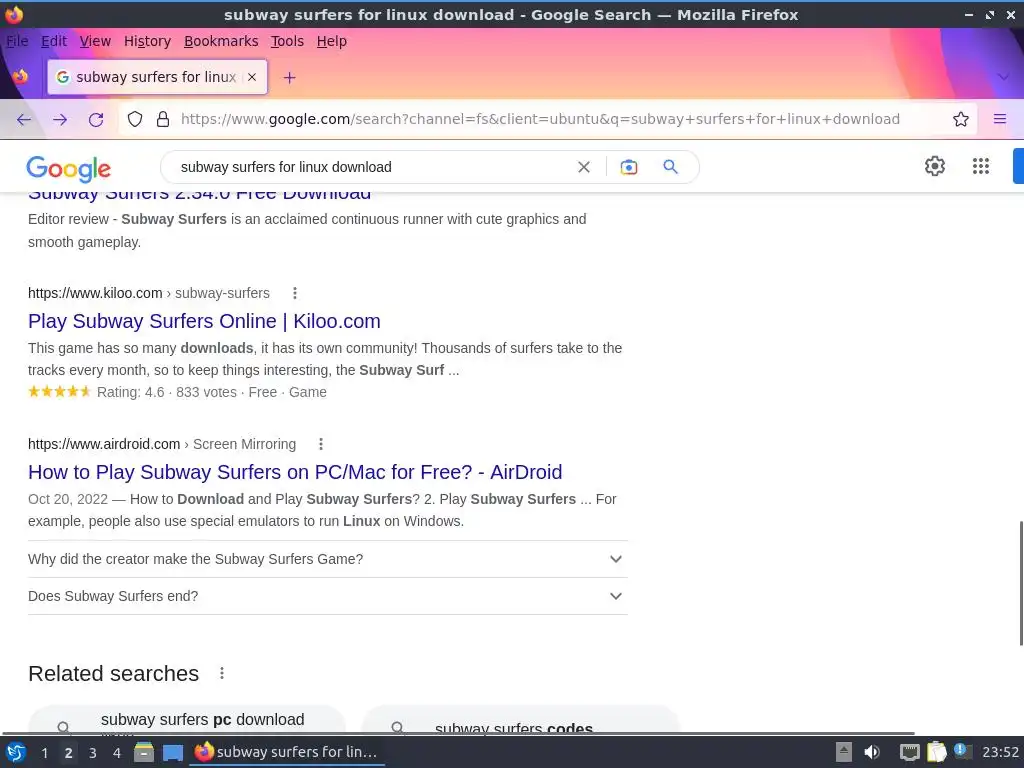Reload the current page
The width and height of the screenshot is (1024, 768).
click(x=96, y=119)
